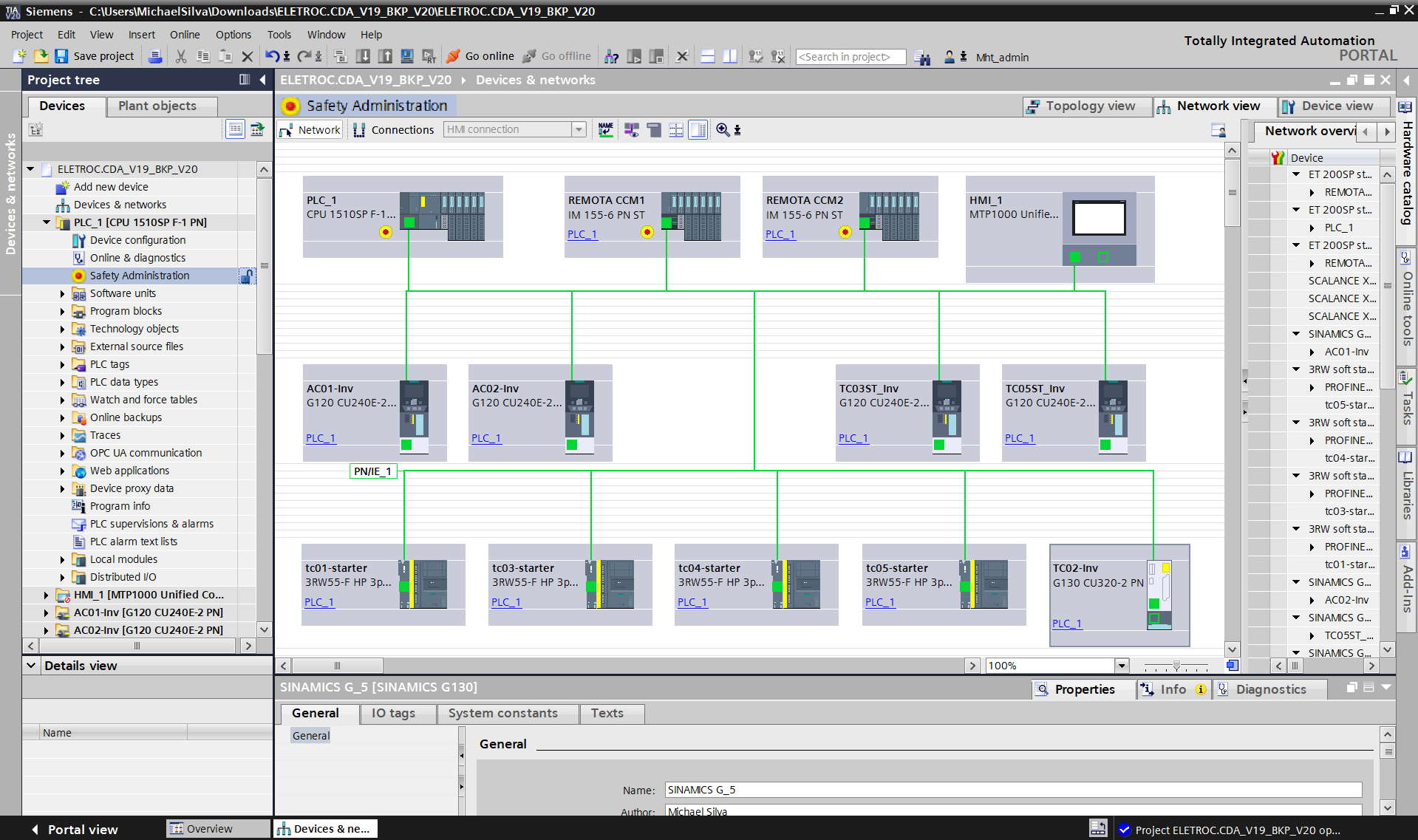Click the Download to device icon
1418x840 pixels.
(x=363, y=56)
